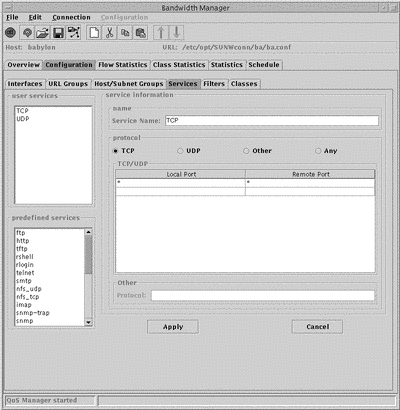The height and width of the screenshot is (410, 400).
Task: Switch to the Class Statistics tab
Action: [179, 65]
